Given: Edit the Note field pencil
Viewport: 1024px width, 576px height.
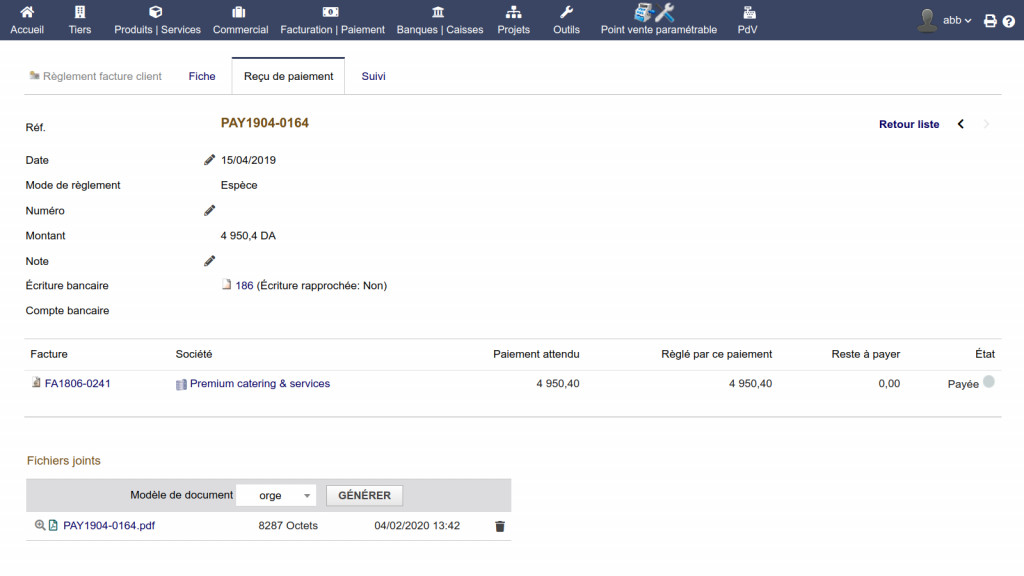Looking at the screenshot, I should pos(209,261).
